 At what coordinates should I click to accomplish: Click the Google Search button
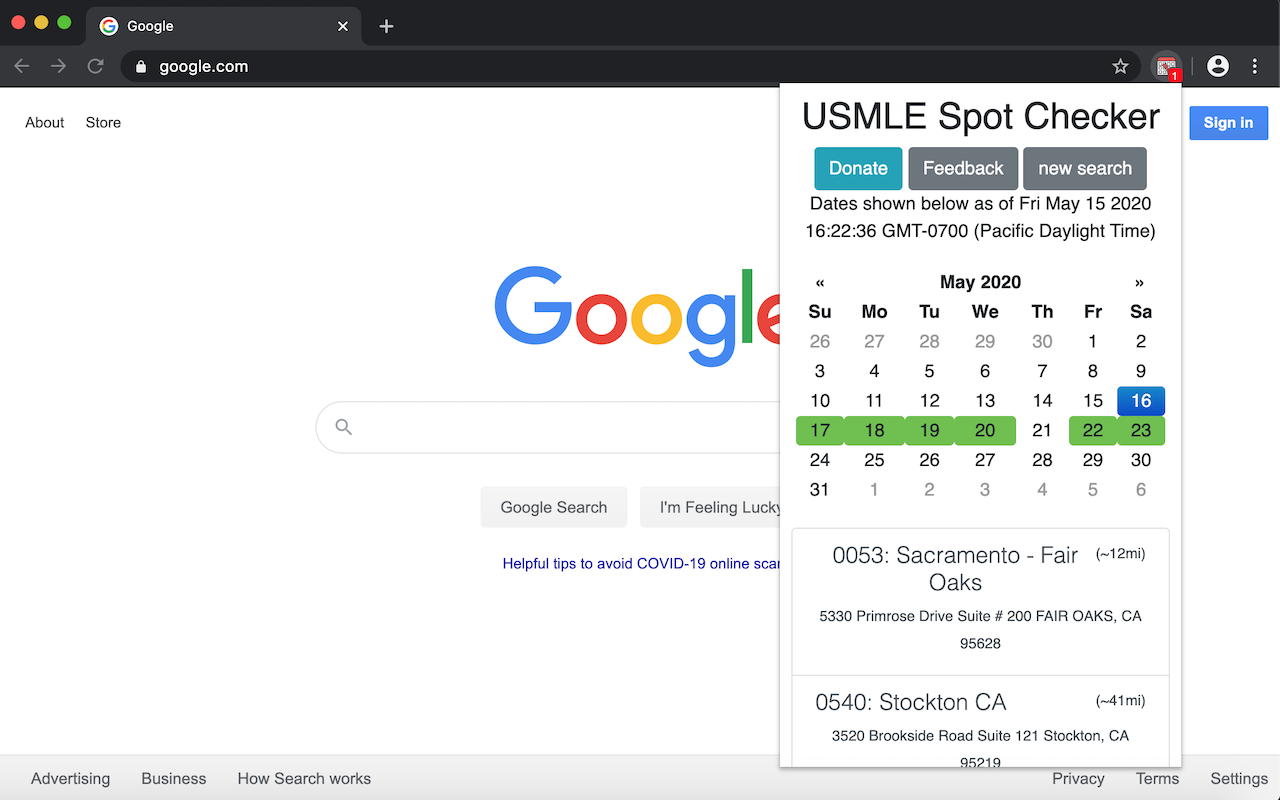click(x=554, y=507)
